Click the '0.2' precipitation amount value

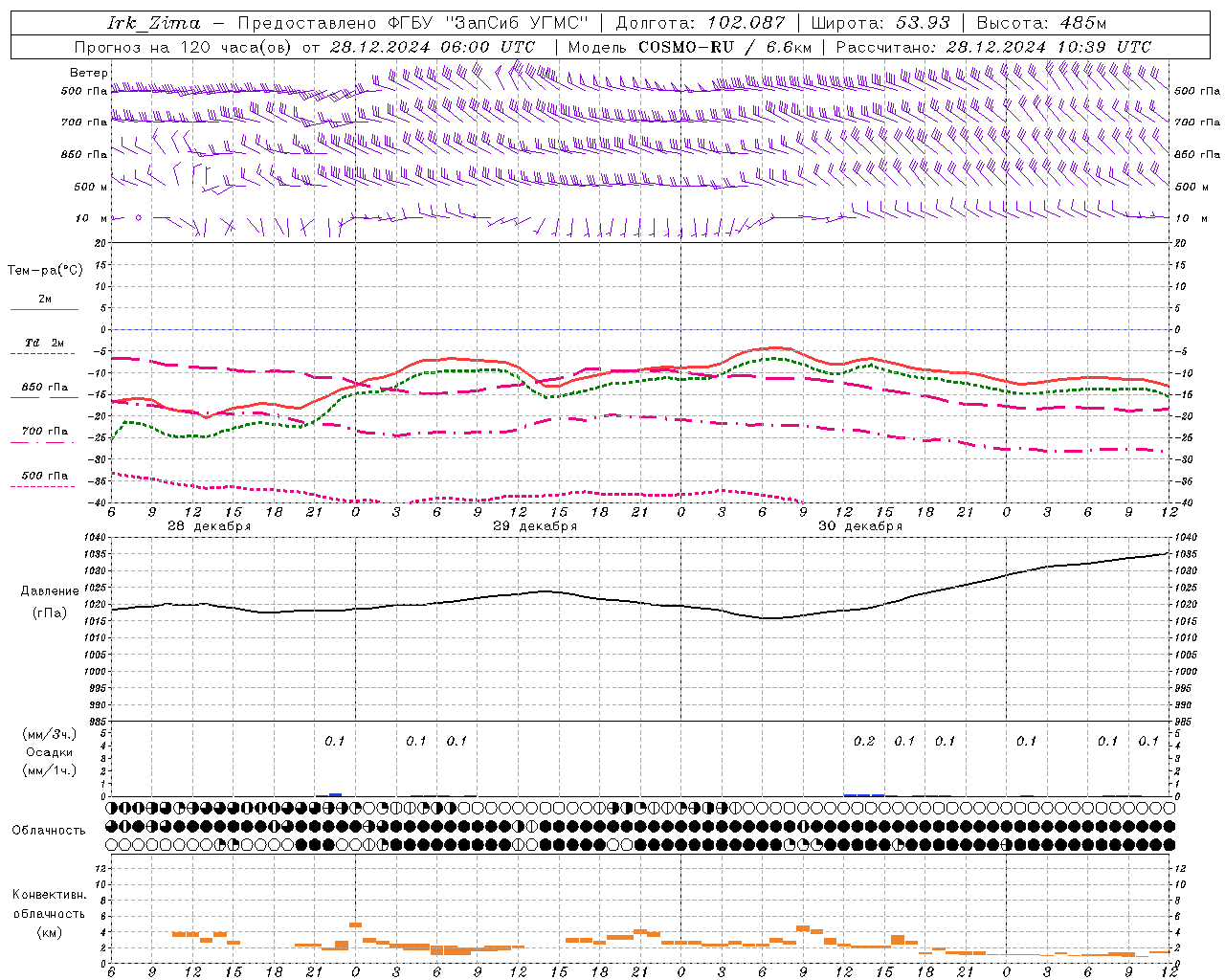863,742
